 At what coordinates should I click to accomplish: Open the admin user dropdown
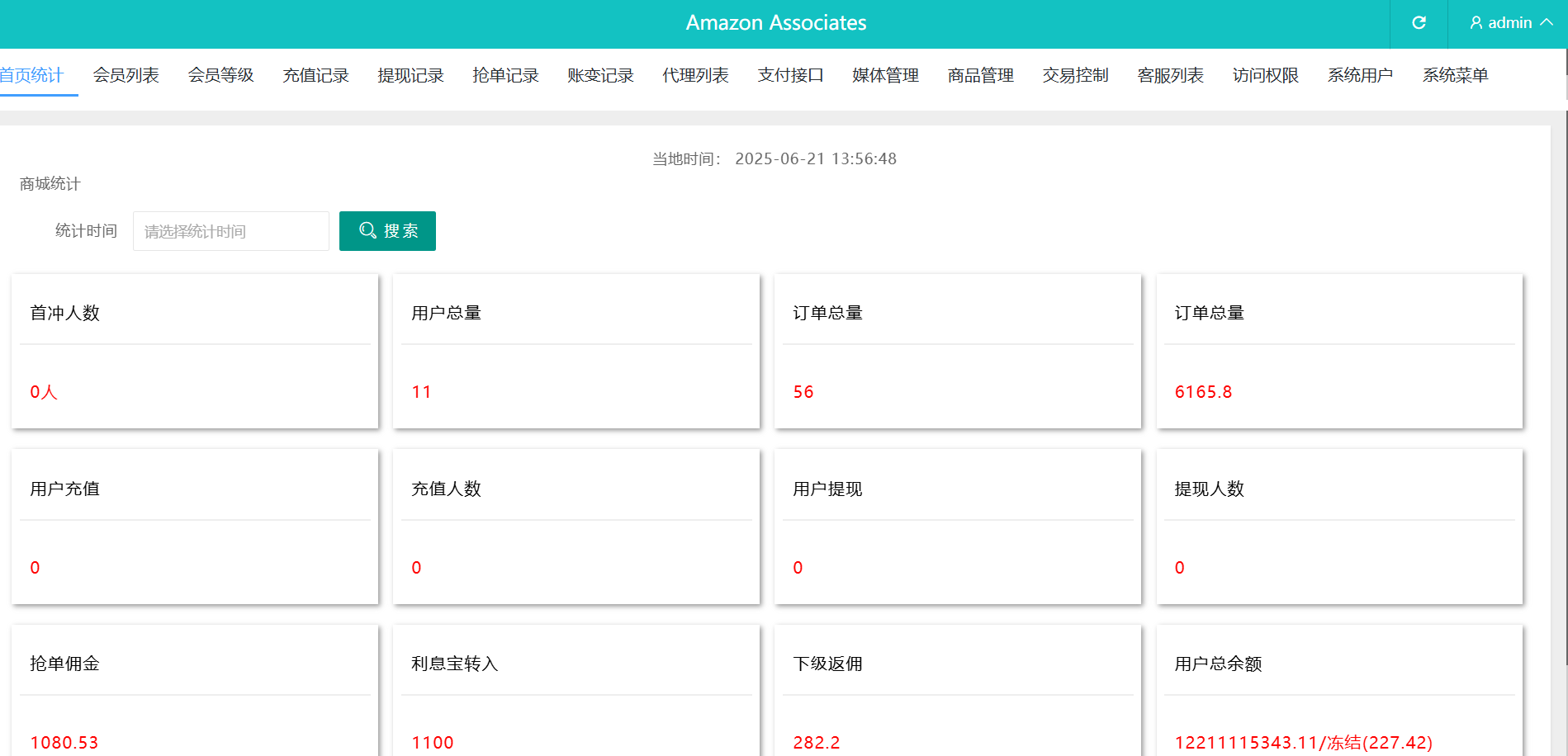[x=1510, y=23]
